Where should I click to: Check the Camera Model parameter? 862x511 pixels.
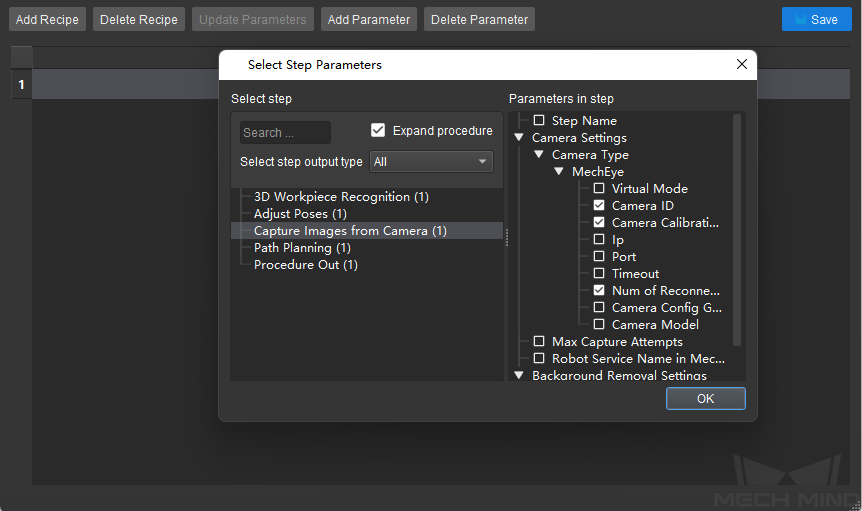pyautogui.click(x=599, y=325)
